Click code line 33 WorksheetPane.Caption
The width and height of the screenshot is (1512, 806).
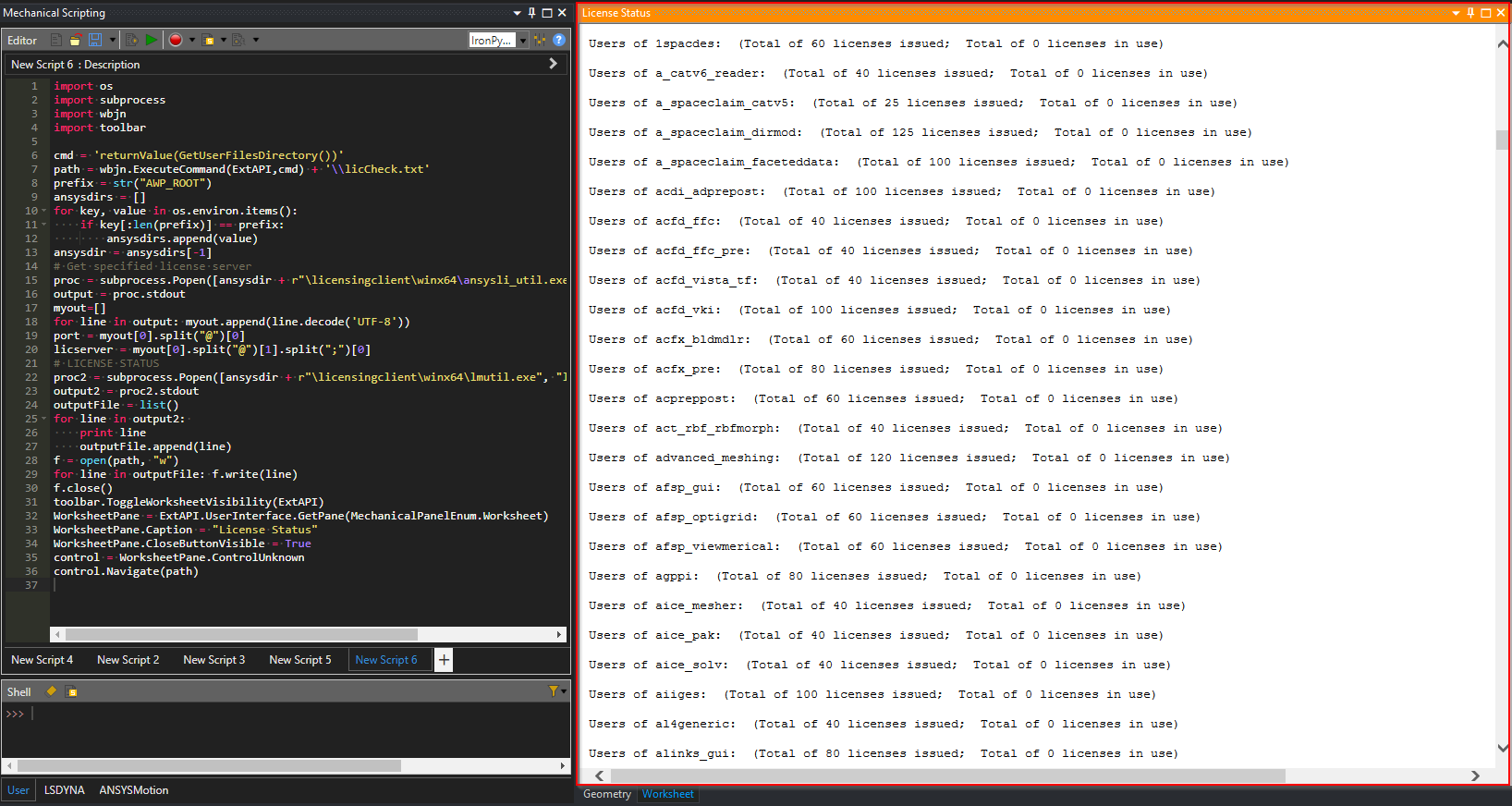click(x=185, y=530)
